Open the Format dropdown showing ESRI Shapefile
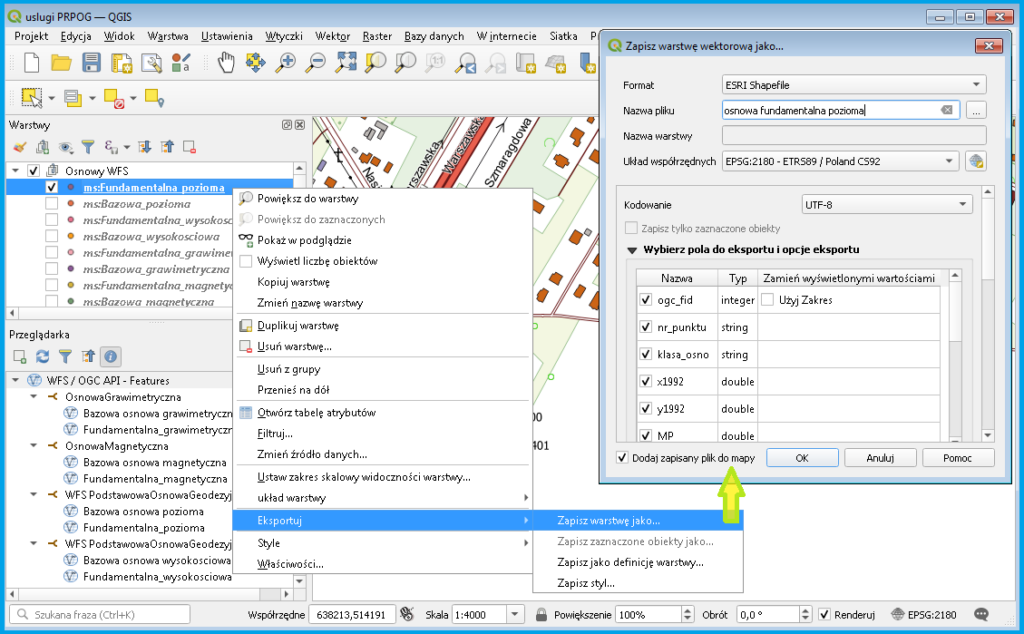The height and width of the screenshot is (634, 1024). coord(853,85)
